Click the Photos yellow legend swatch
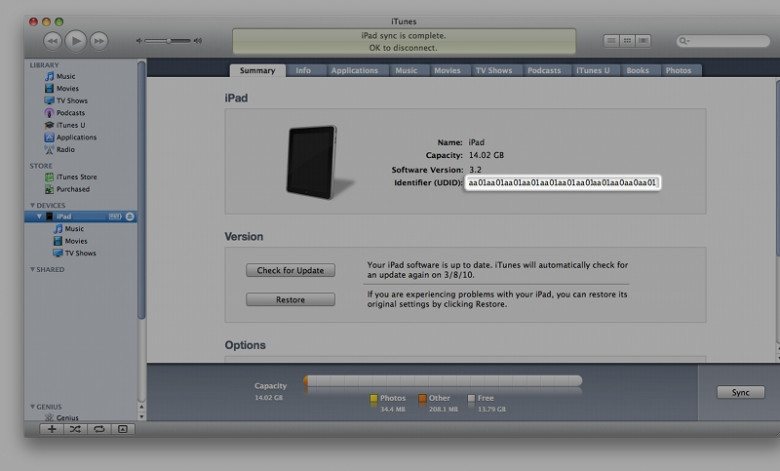 374,398
